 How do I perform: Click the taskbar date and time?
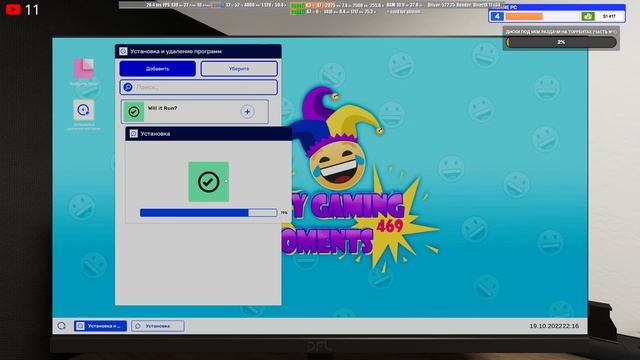coord(554,326)
